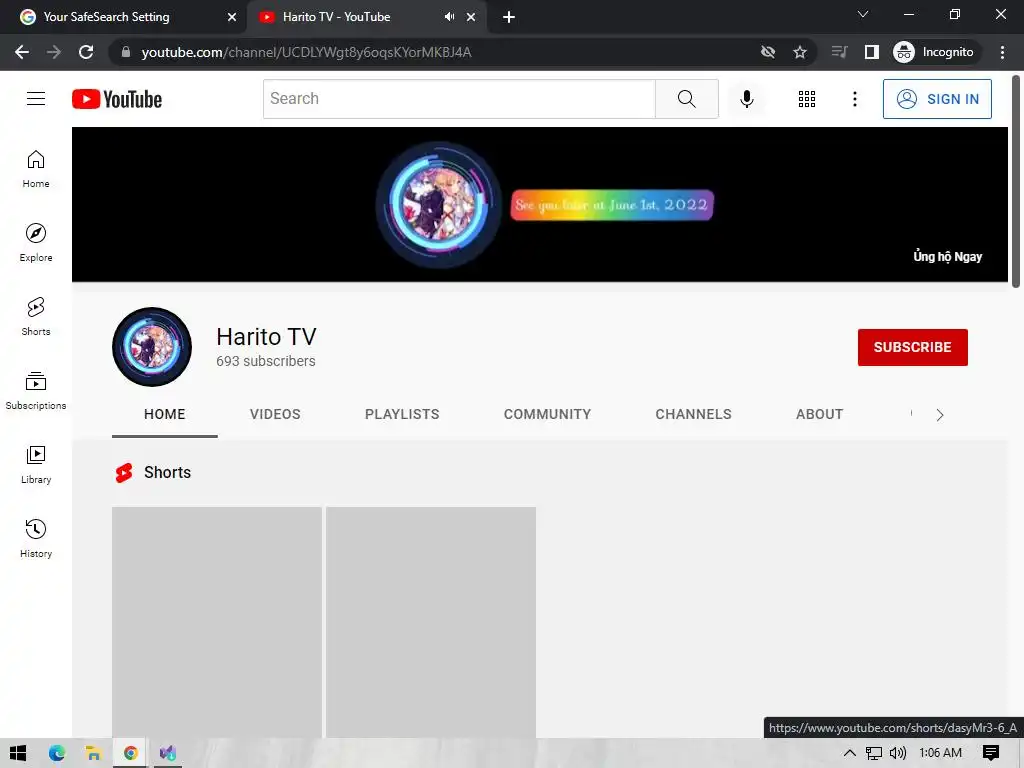
Task: Go to Home in sidebar
Action: point(36,169)
